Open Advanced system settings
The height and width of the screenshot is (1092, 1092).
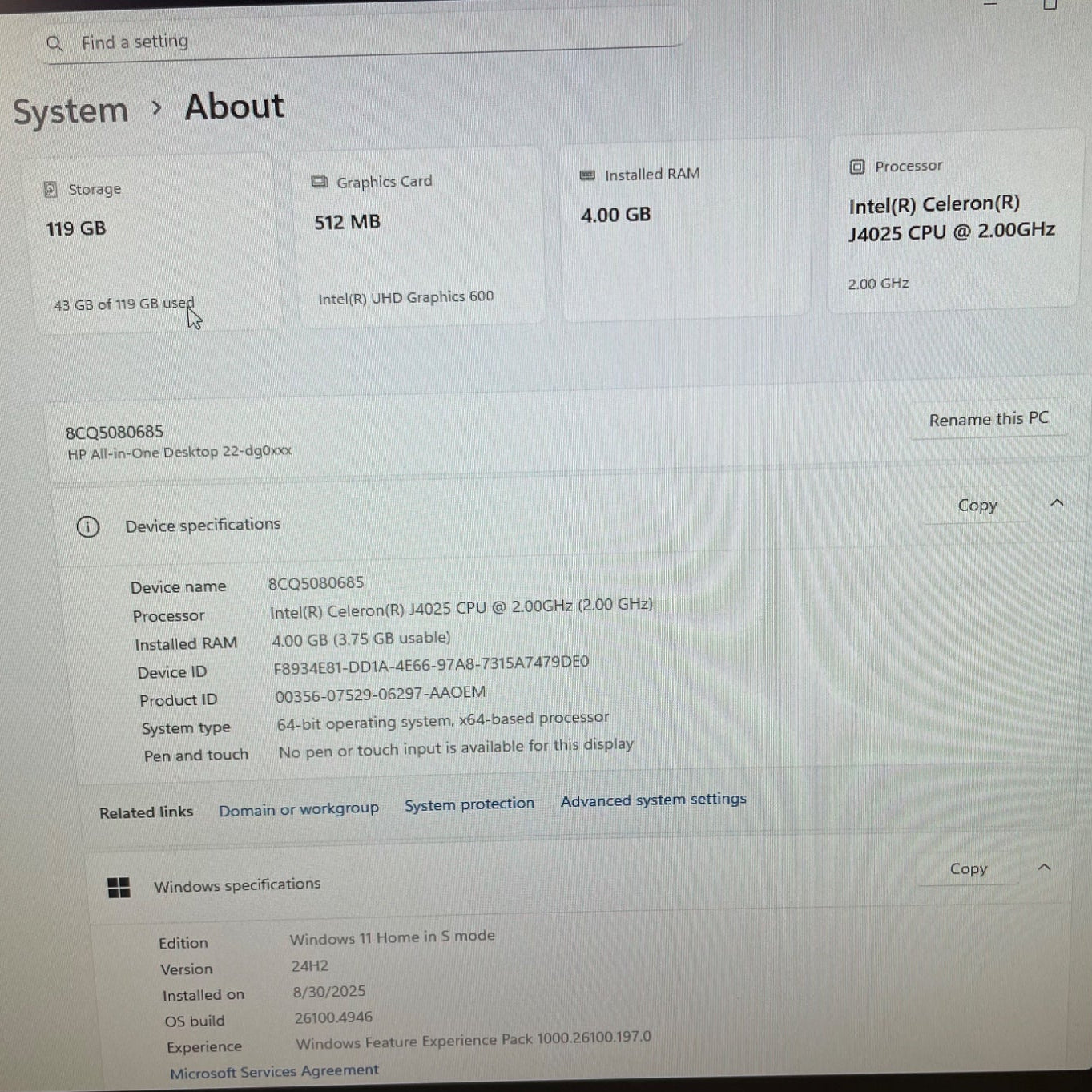coord(653,800)
